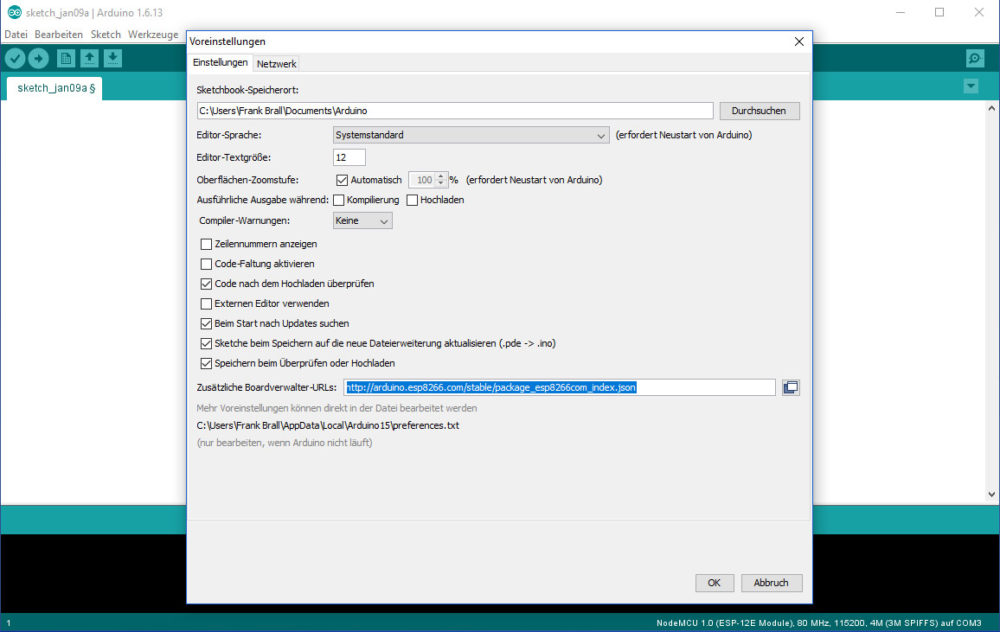1000x632 pixels.
Task: Open the Werkzeuge menu
Action: click(153, 33)
